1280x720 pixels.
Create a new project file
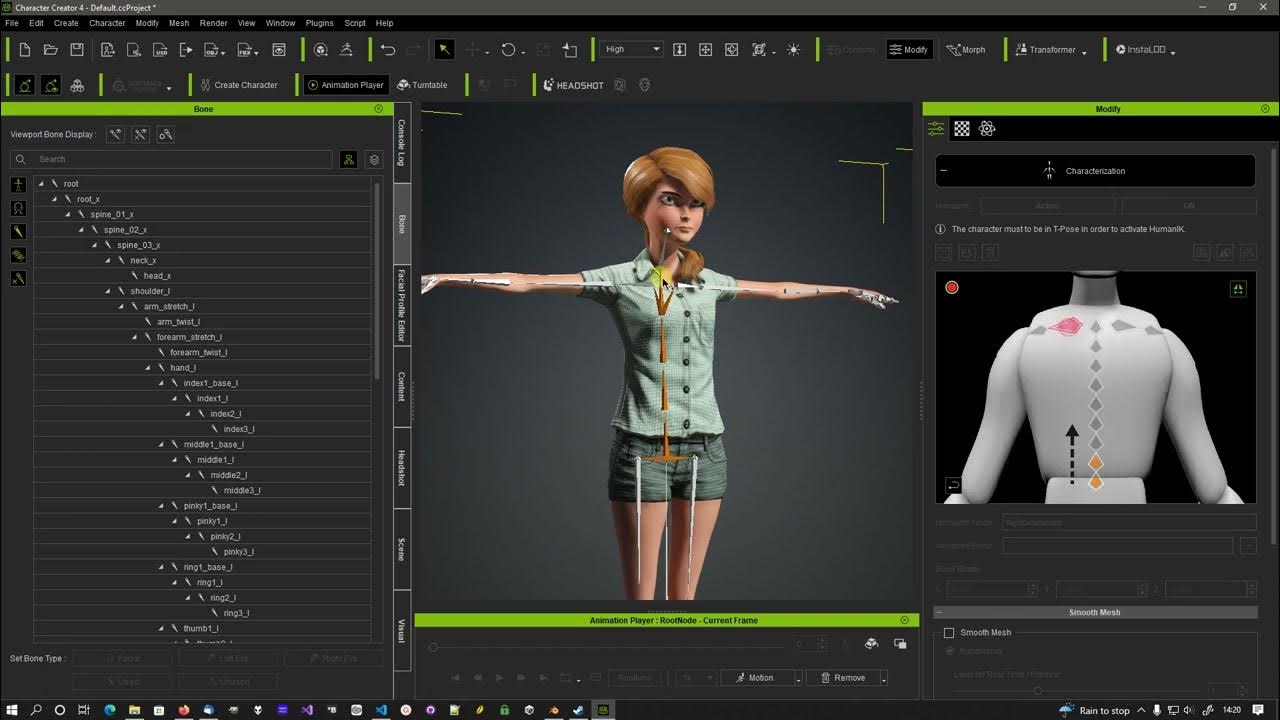click(25, 49)
